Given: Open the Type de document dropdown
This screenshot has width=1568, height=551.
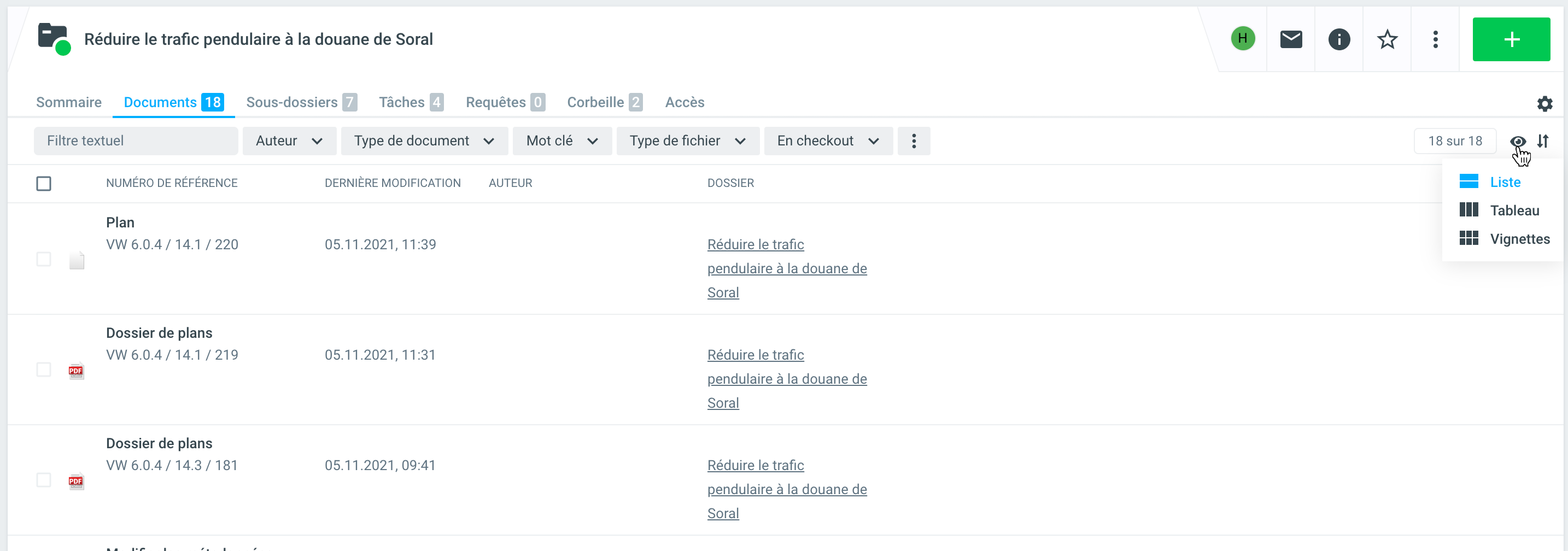Looking at the screenshot, I should (424, 141).
